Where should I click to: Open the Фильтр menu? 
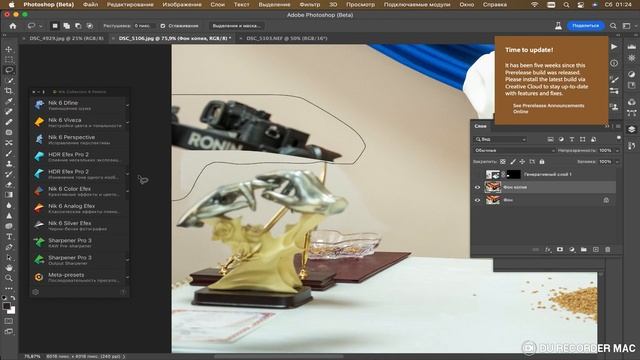[310, 4]
